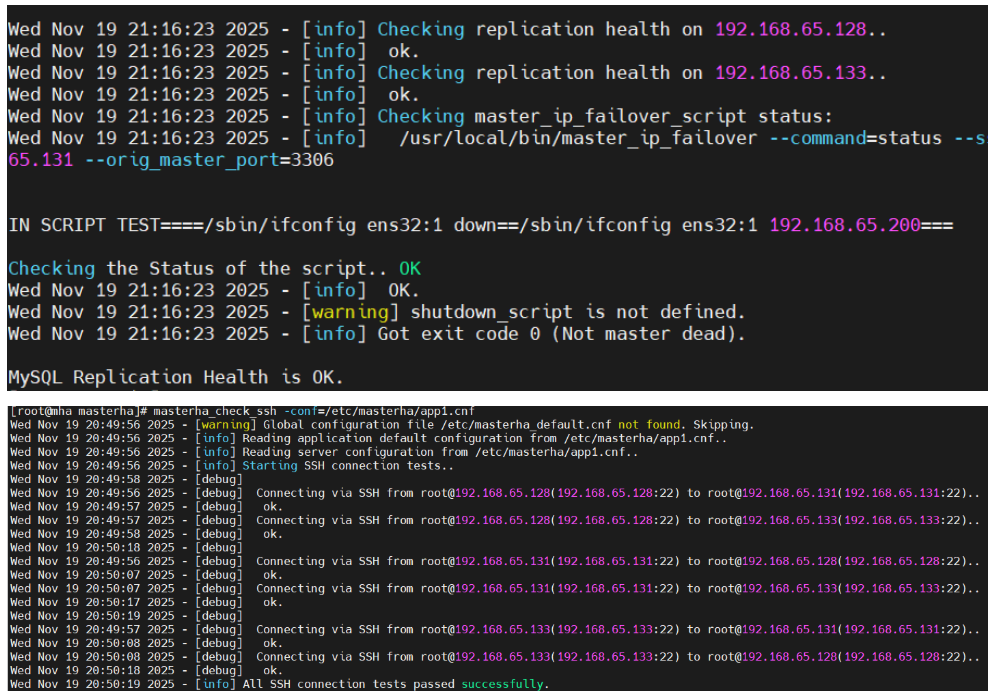Select the /usr/local/bin/master_ip_failover path
This screenshot has width=990, height=691.
pyautogui.click(x=578, y=138)
